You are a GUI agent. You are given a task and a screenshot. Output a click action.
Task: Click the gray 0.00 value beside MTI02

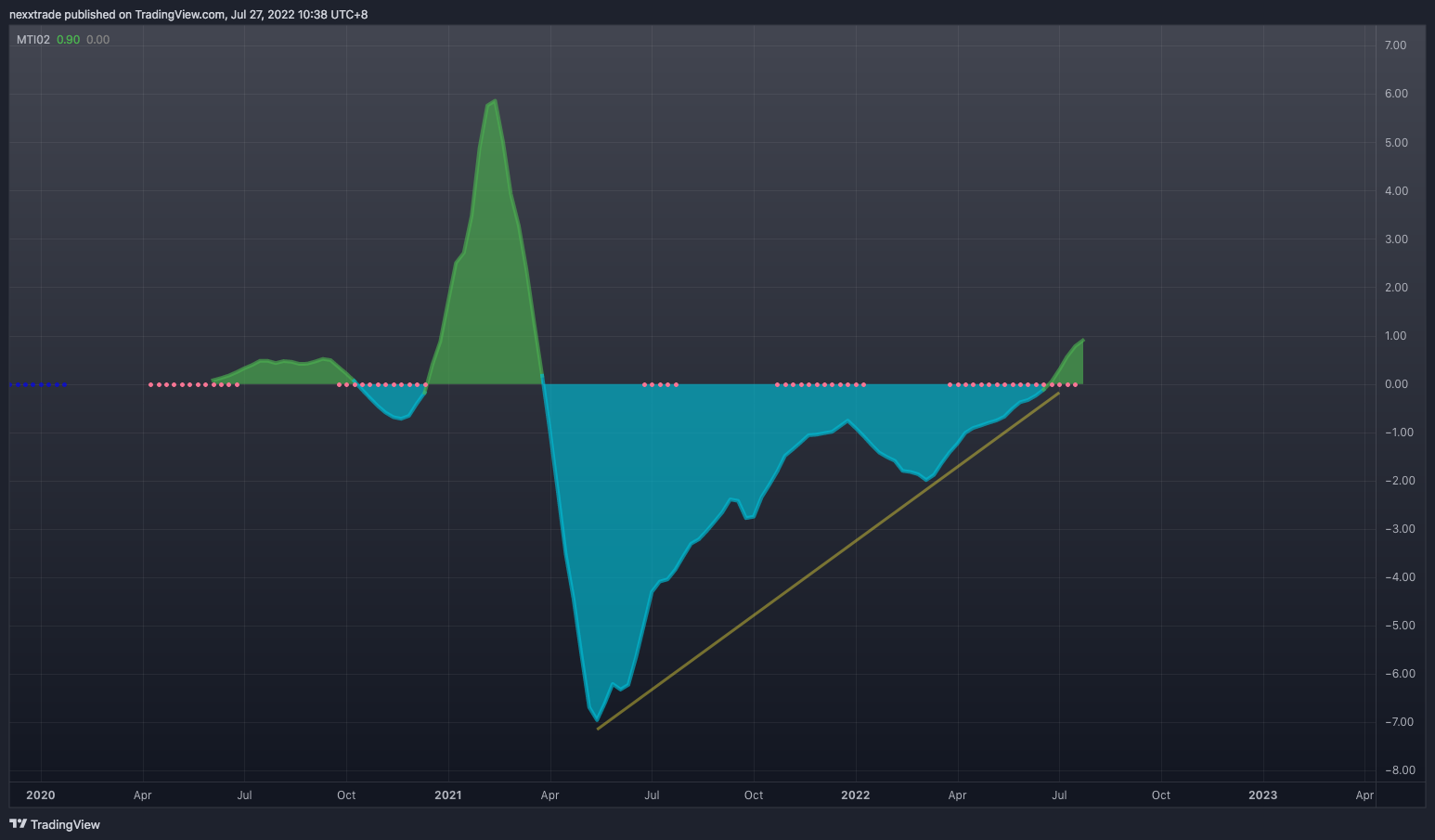click(97, 40)
